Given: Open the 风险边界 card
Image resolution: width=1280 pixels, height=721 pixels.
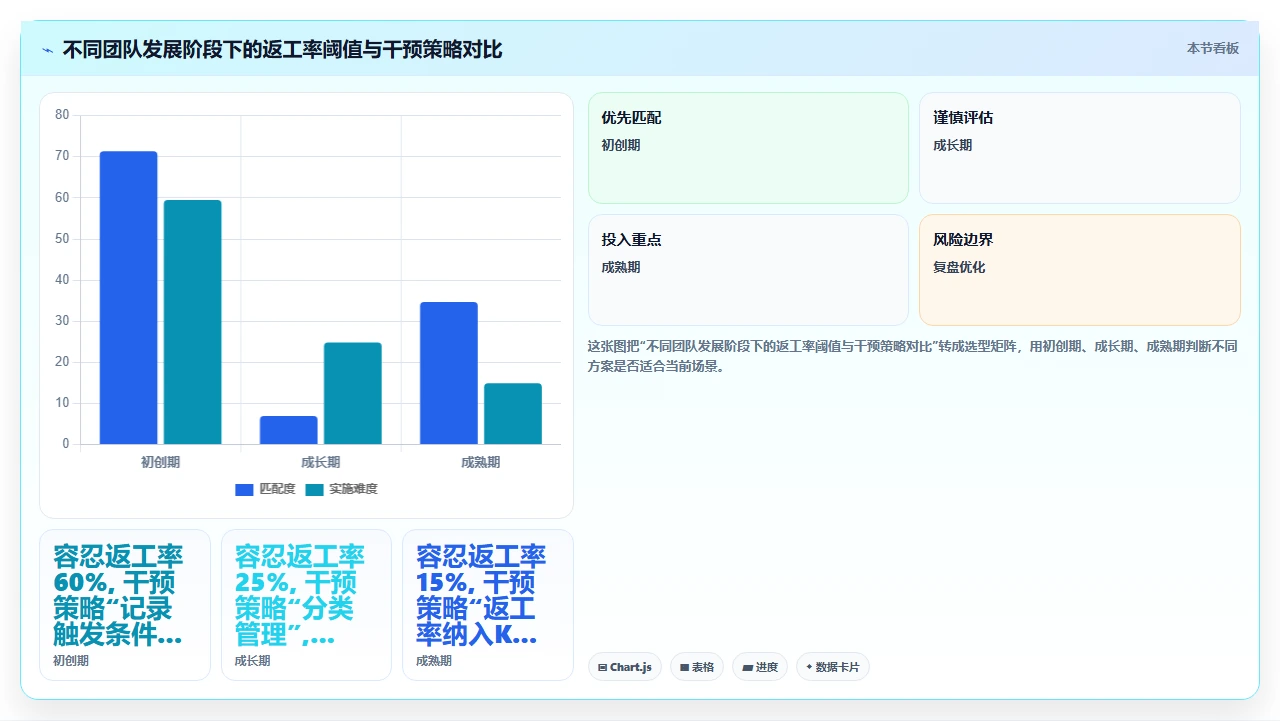Looking at the screenshot, I should click(1079, 270).
